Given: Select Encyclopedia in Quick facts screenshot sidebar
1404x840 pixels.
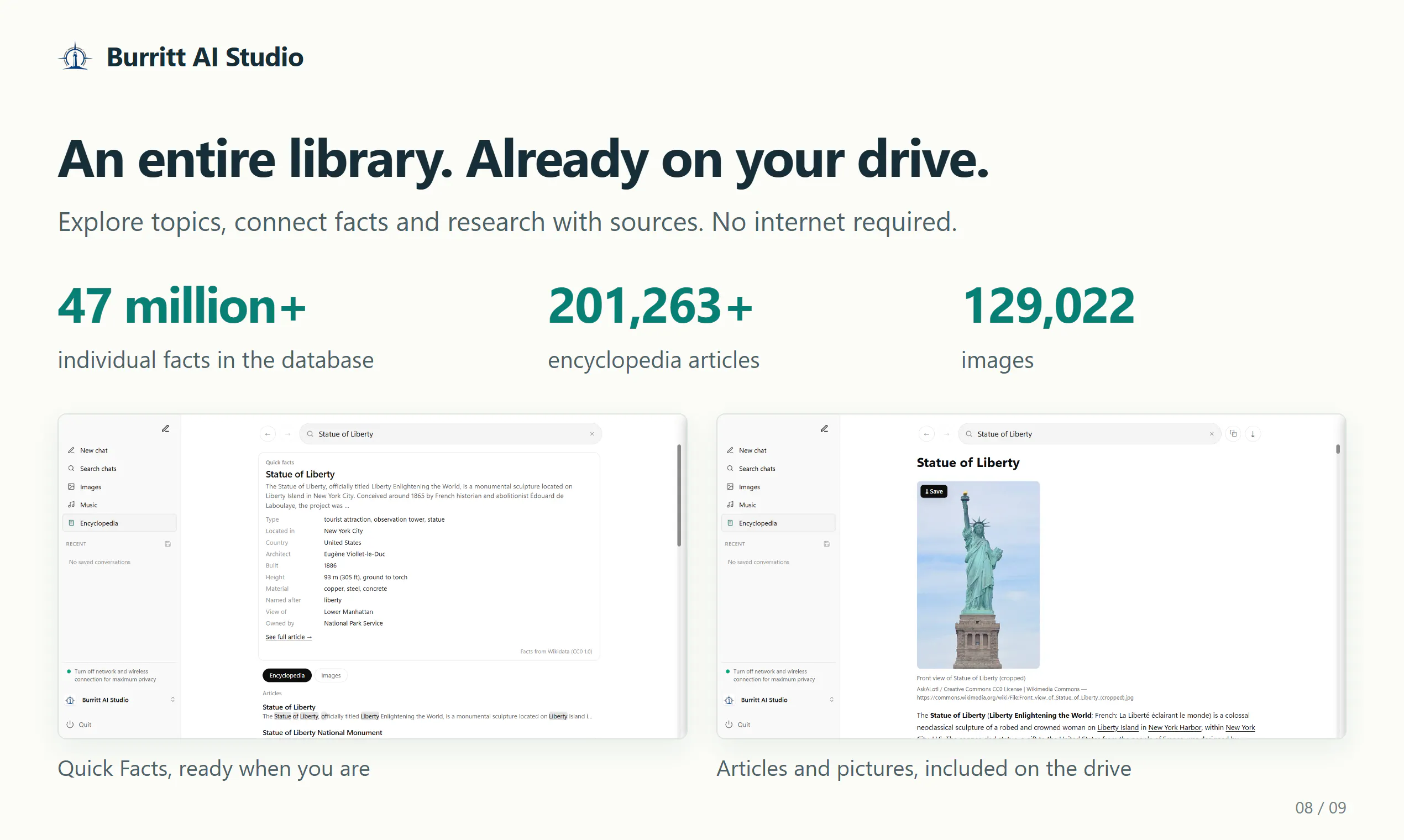Looking at the screenshot, I should coord(119,523).
